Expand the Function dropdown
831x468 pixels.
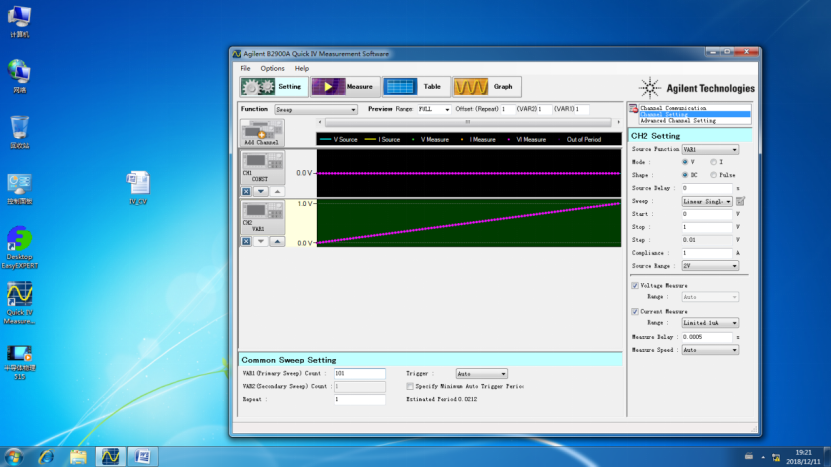(x=316, y=110)
